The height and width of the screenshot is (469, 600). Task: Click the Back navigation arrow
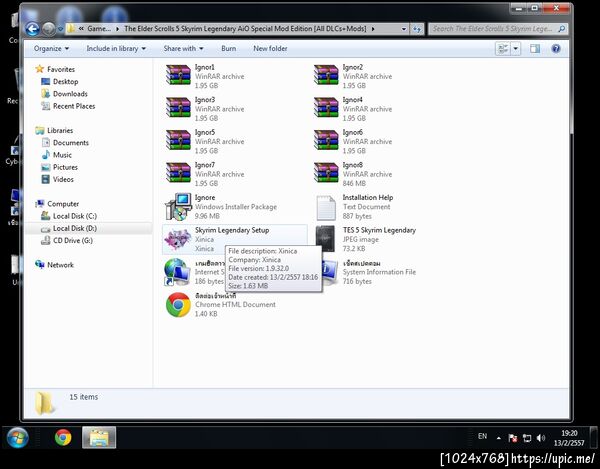coord(33,29)
